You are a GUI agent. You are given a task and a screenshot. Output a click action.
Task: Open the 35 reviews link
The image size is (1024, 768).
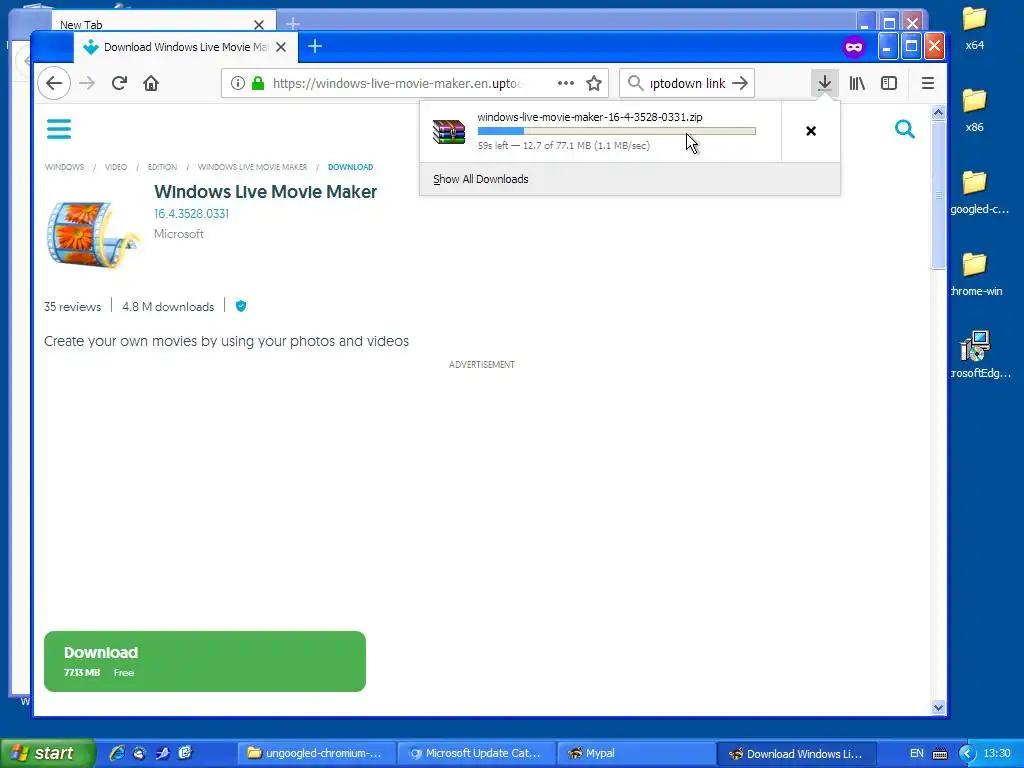click(x=72, y=307)
